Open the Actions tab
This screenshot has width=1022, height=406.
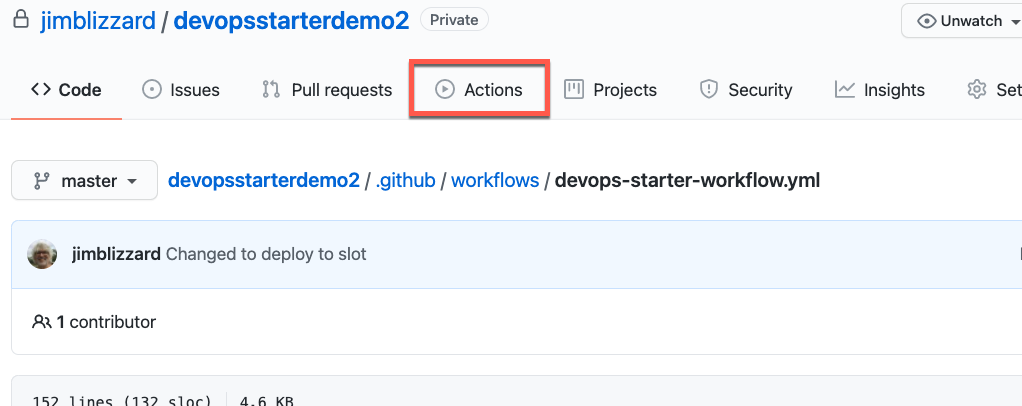pos(479,89)
